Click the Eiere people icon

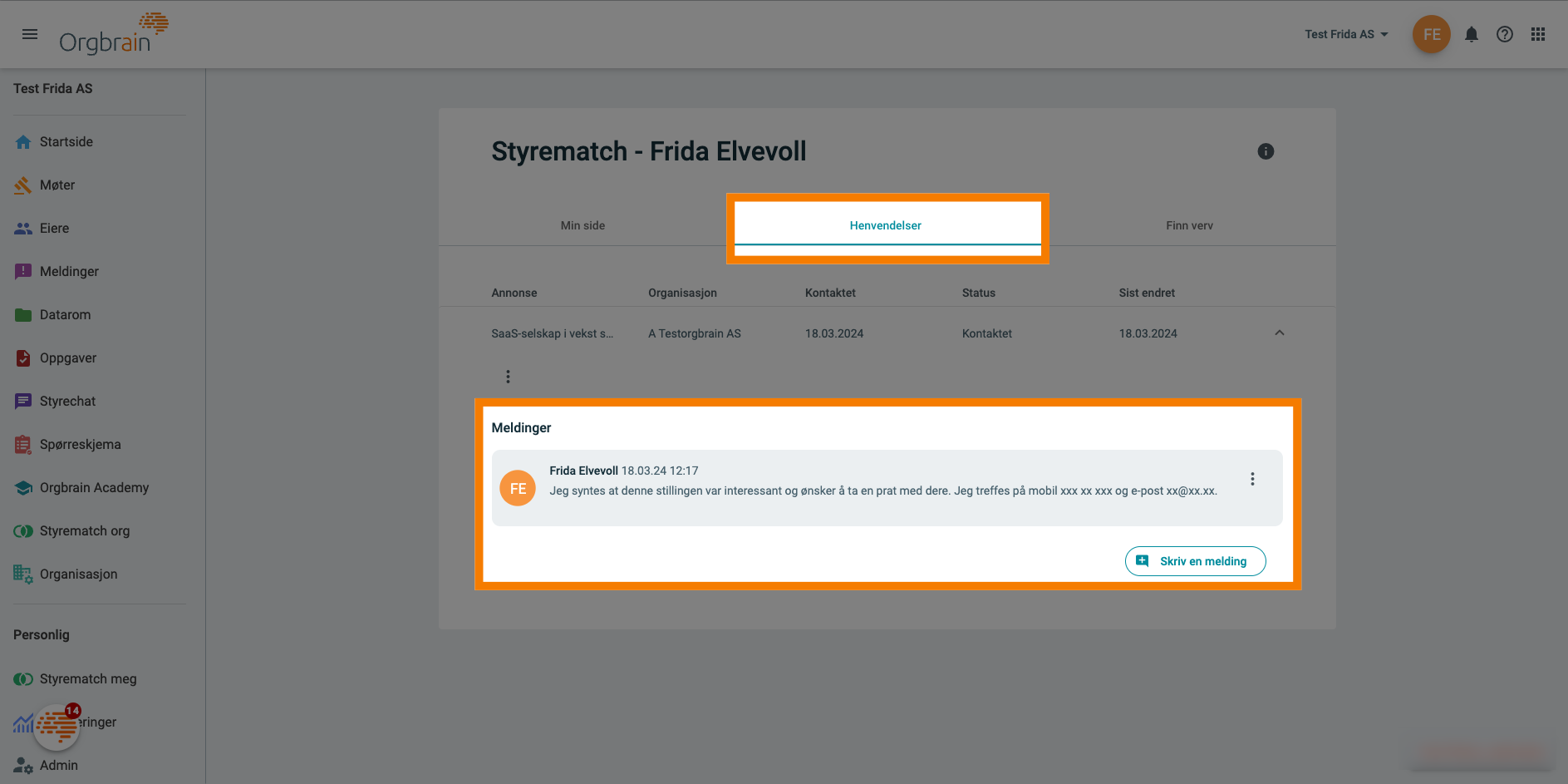[x=23, y=228]
